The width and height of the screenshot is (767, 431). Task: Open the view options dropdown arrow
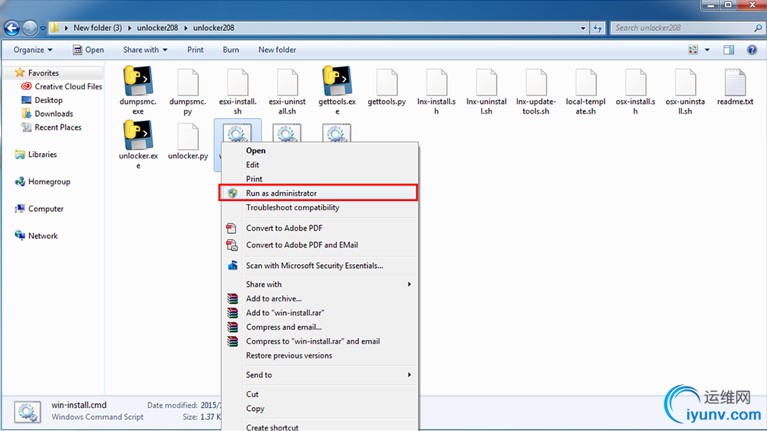[x=707, y=50]
